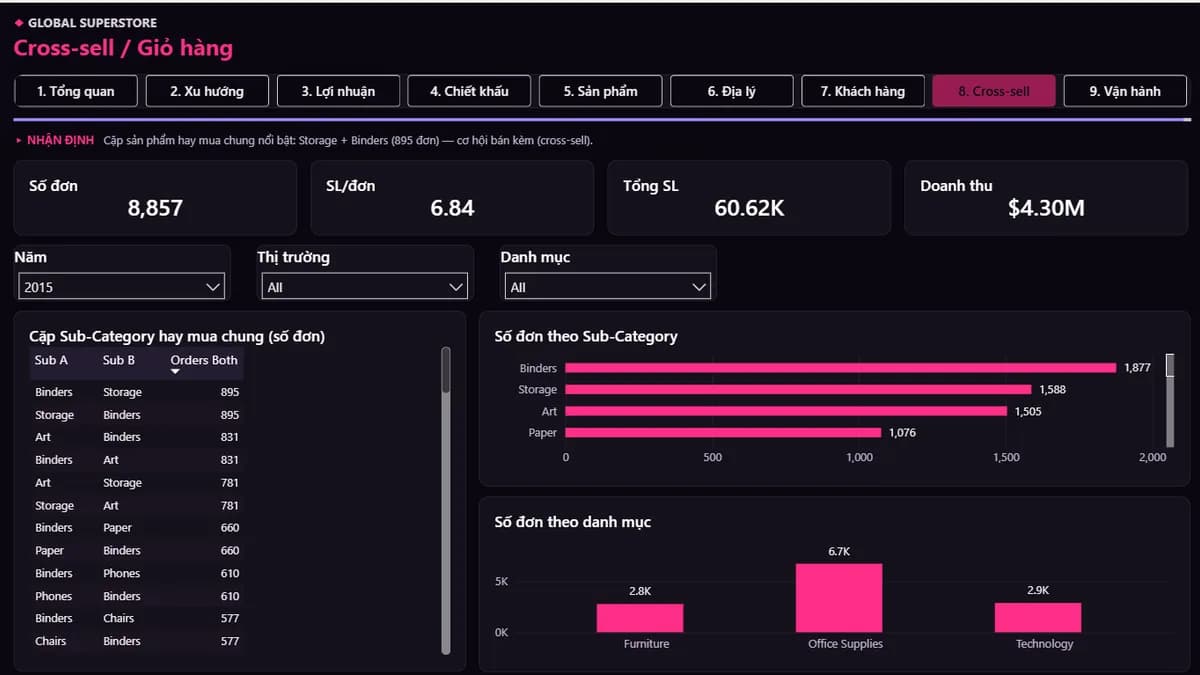Screen dimensions: 1200x675
Task: Click the Furniture column in category chart
Action: click(640, 618)
